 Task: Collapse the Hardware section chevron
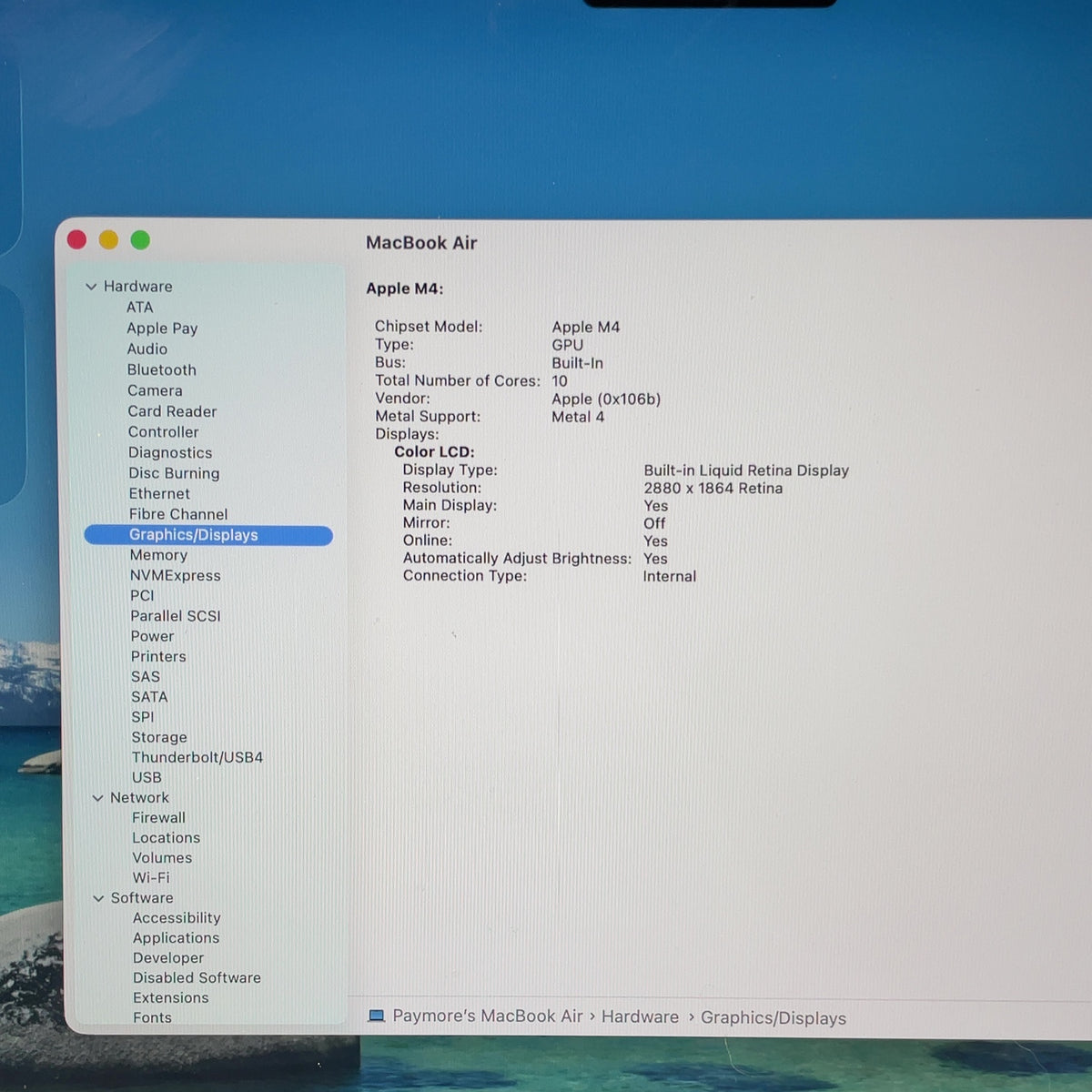[91, 287]
